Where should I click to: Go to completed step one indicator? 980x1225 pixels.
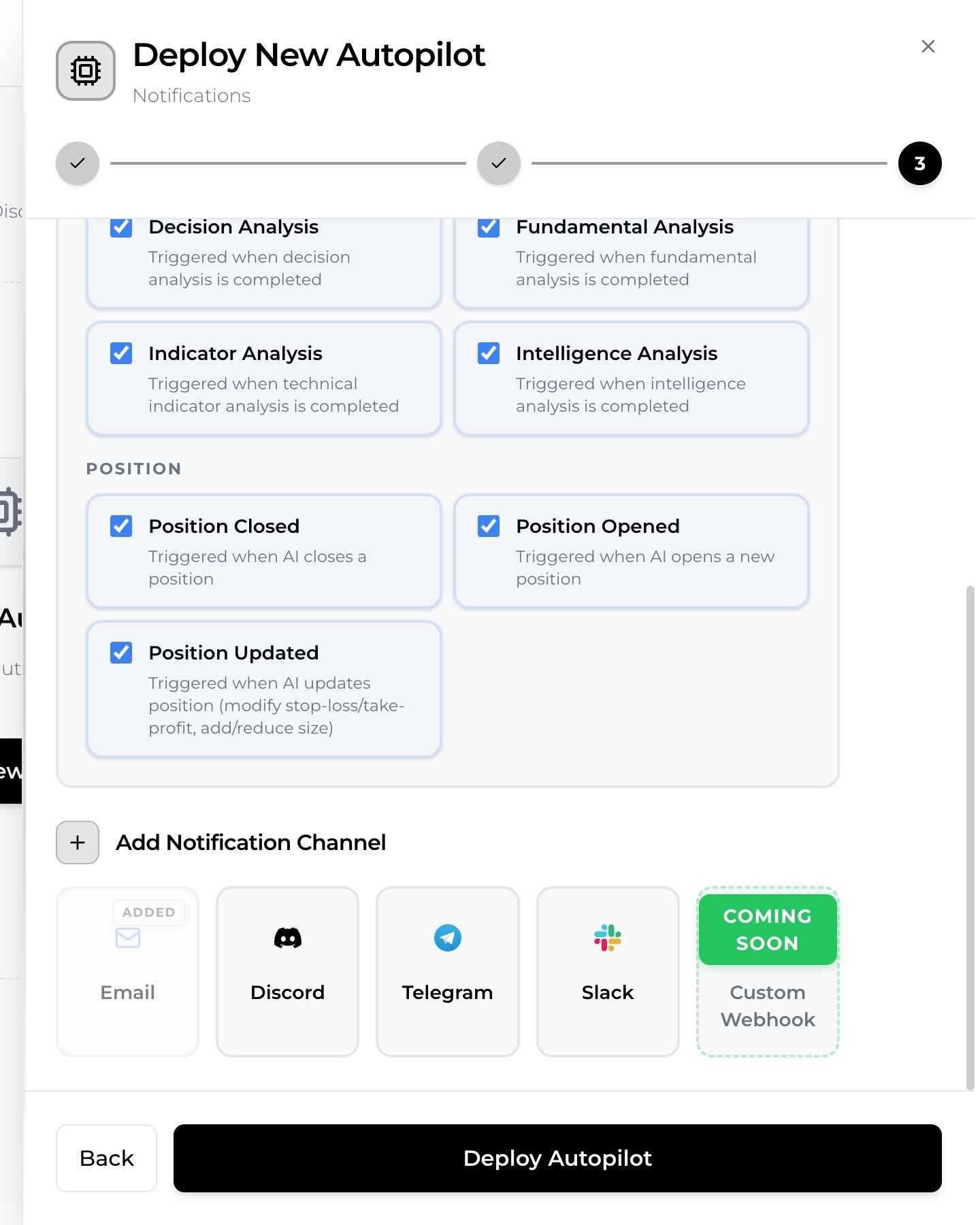(78, 163)
